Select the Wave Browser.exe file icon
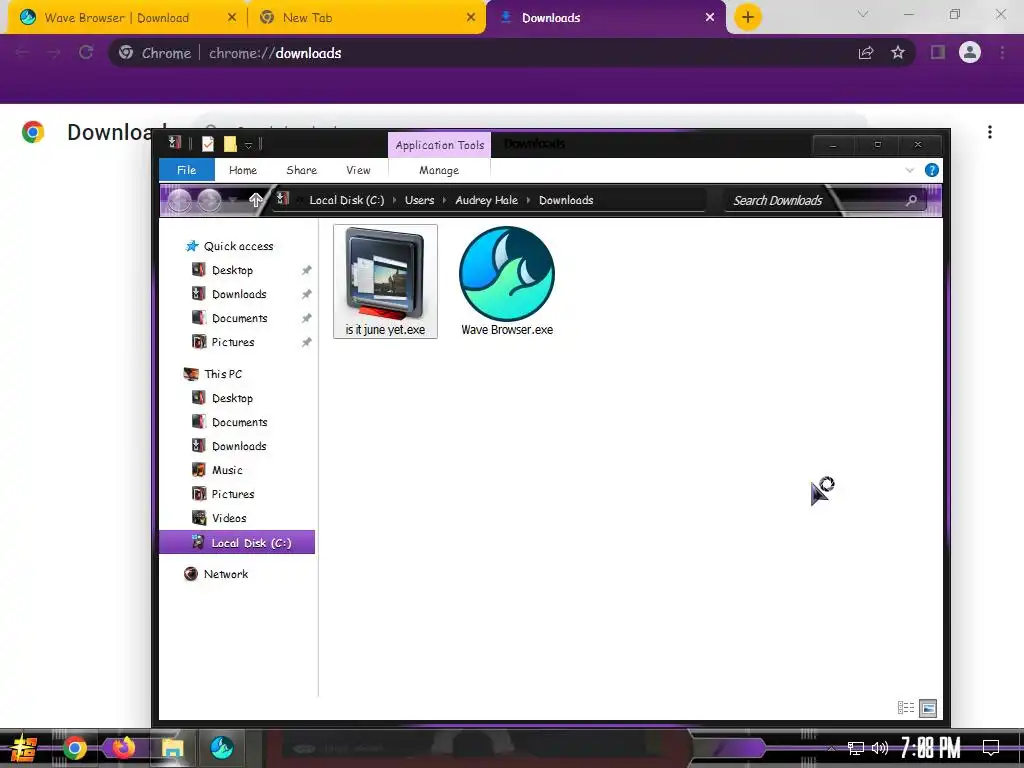 [x=507, y=281]
